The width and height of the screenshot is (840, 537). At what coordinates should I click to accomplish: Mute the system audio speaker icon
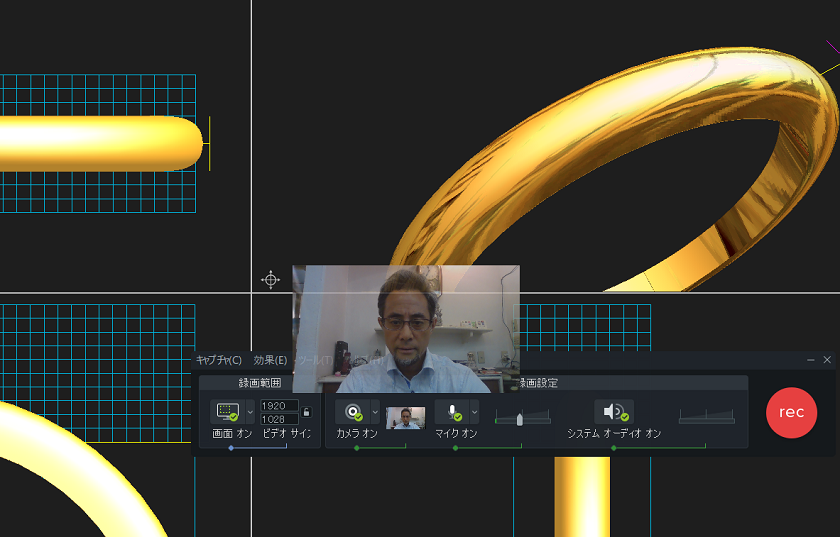pos(614,412)
